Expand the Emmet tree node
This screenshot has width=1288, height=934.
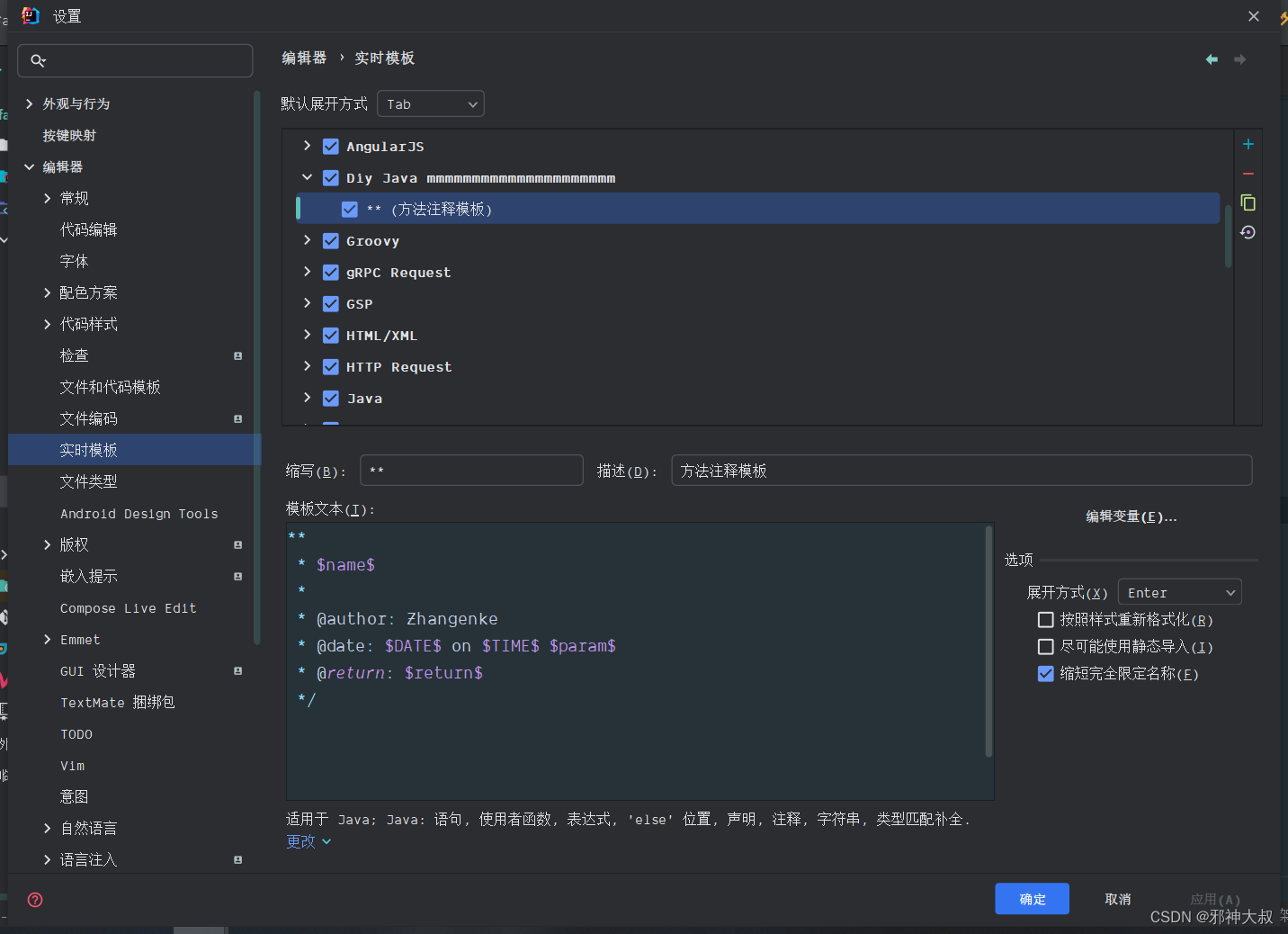pyautogui.click(x=48, y=640)
